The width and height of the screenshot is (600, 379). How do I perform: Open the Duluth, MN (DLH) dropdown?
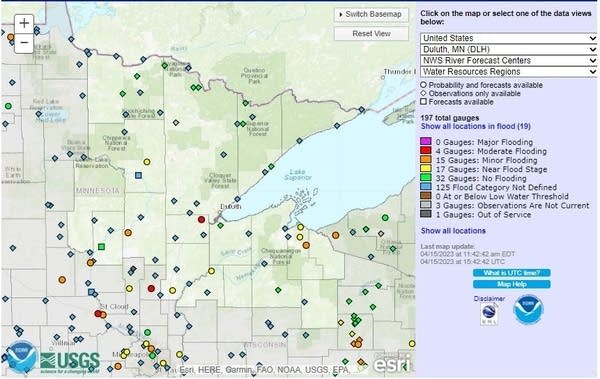click(509, 49)
